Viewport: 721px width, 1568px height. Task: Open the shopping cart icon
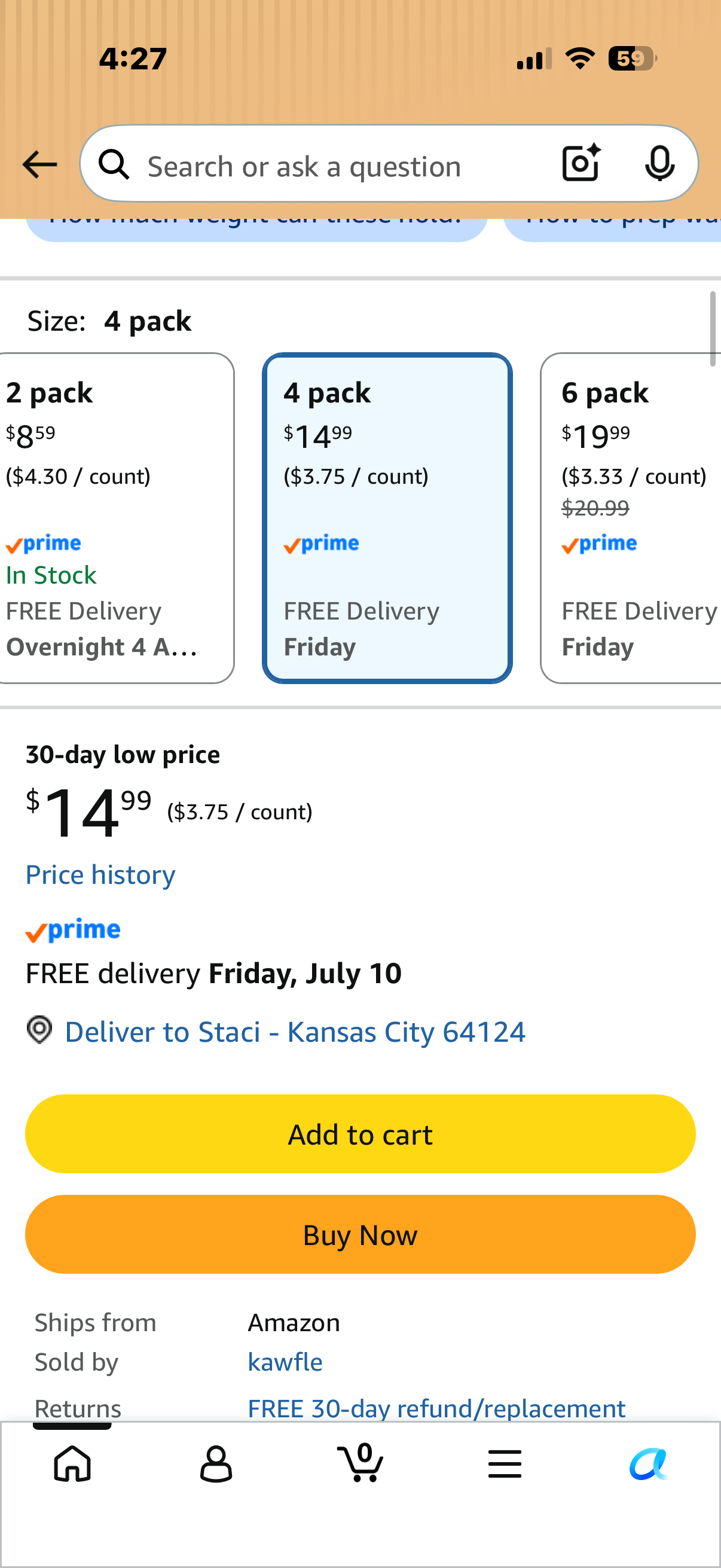360,1462
